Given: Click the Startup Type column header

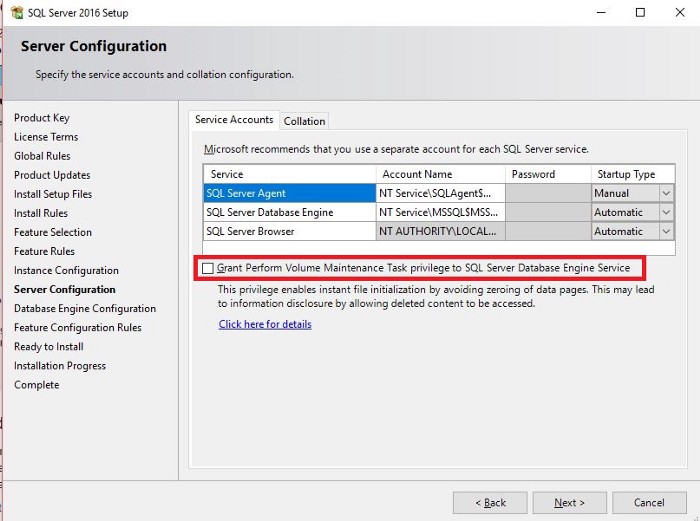Looking at the screenshot, I should pyautogui.click(x=633, y=174).
